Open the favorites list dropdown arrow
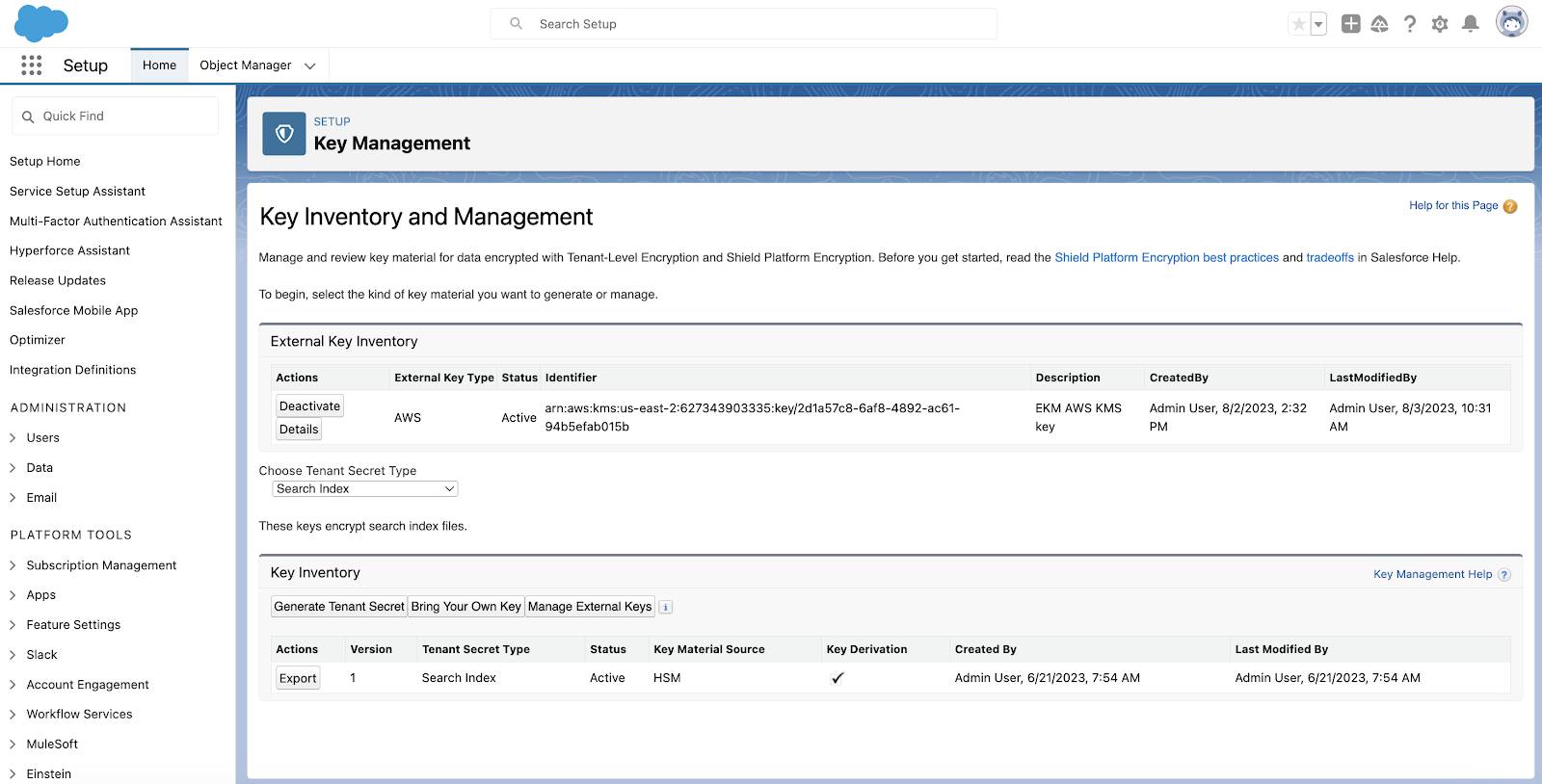 click(x=1318, y=24)
